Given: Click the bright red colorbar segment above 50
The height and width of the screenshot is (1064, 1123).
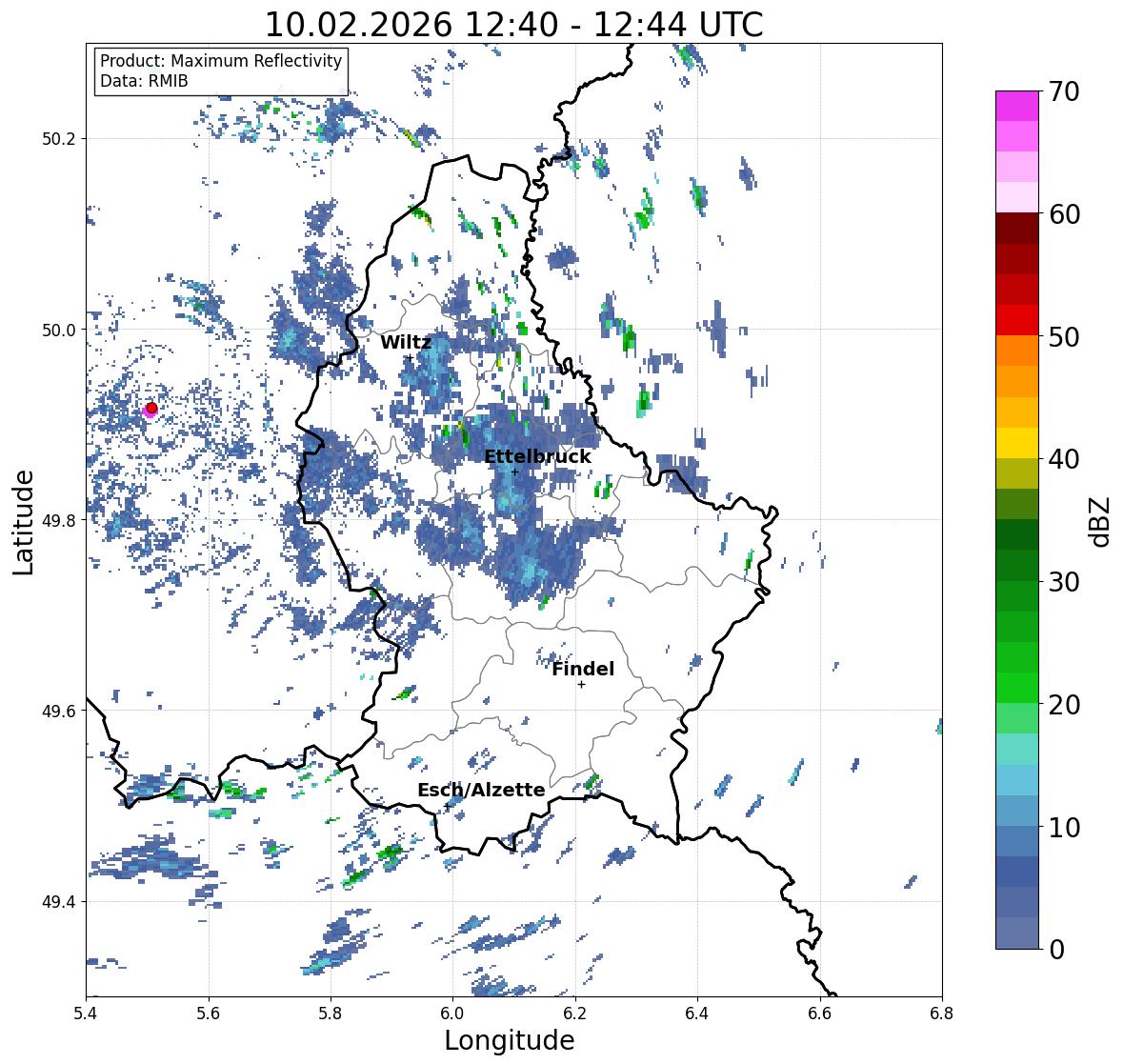Looking at the screenshot, I should click(1017, 320).
